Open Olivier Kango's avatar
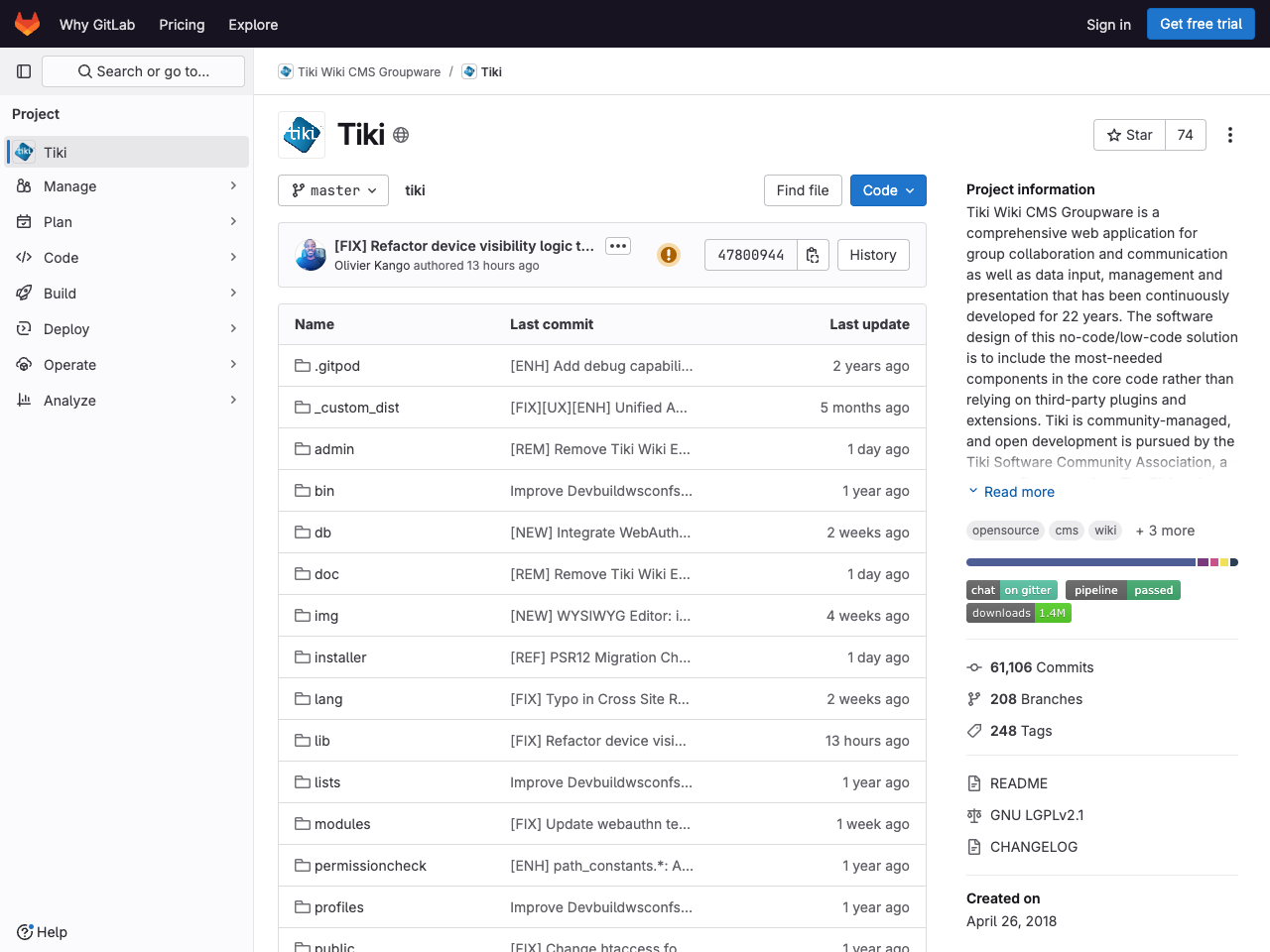Image resolution: width=1270 pixels, height=952 pixels. pyautogui.click(x=311, y=255)
